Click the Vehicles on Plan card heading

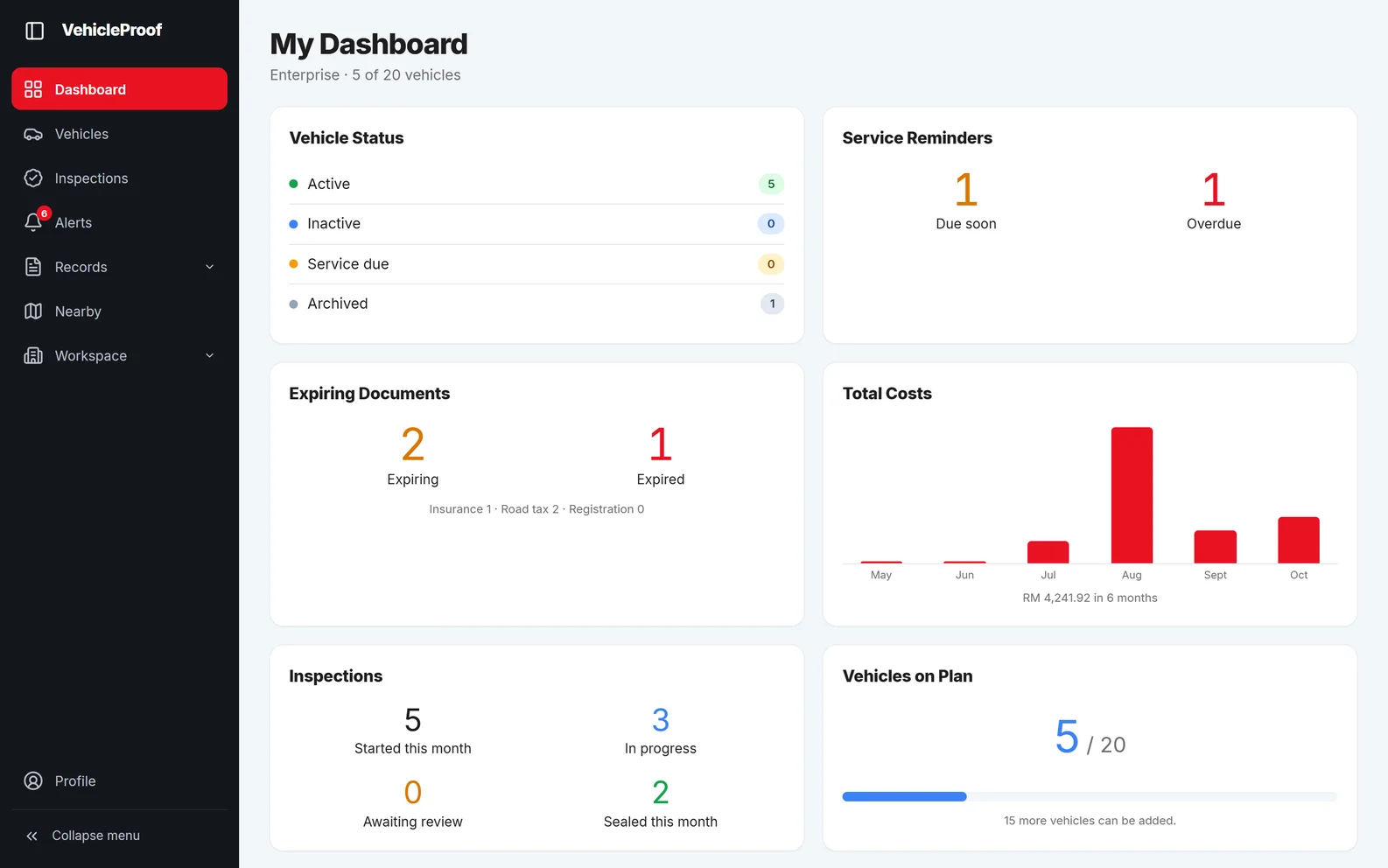pos(908,676)
